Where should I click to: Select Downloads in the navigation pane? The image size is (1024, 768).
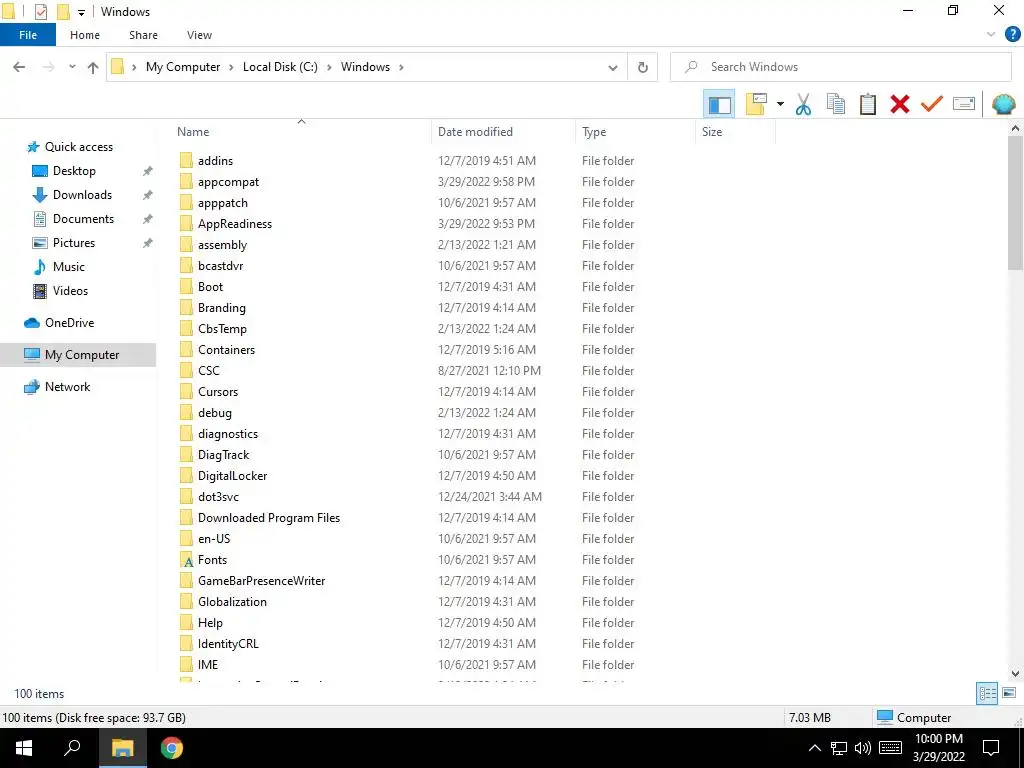(82, 195)
